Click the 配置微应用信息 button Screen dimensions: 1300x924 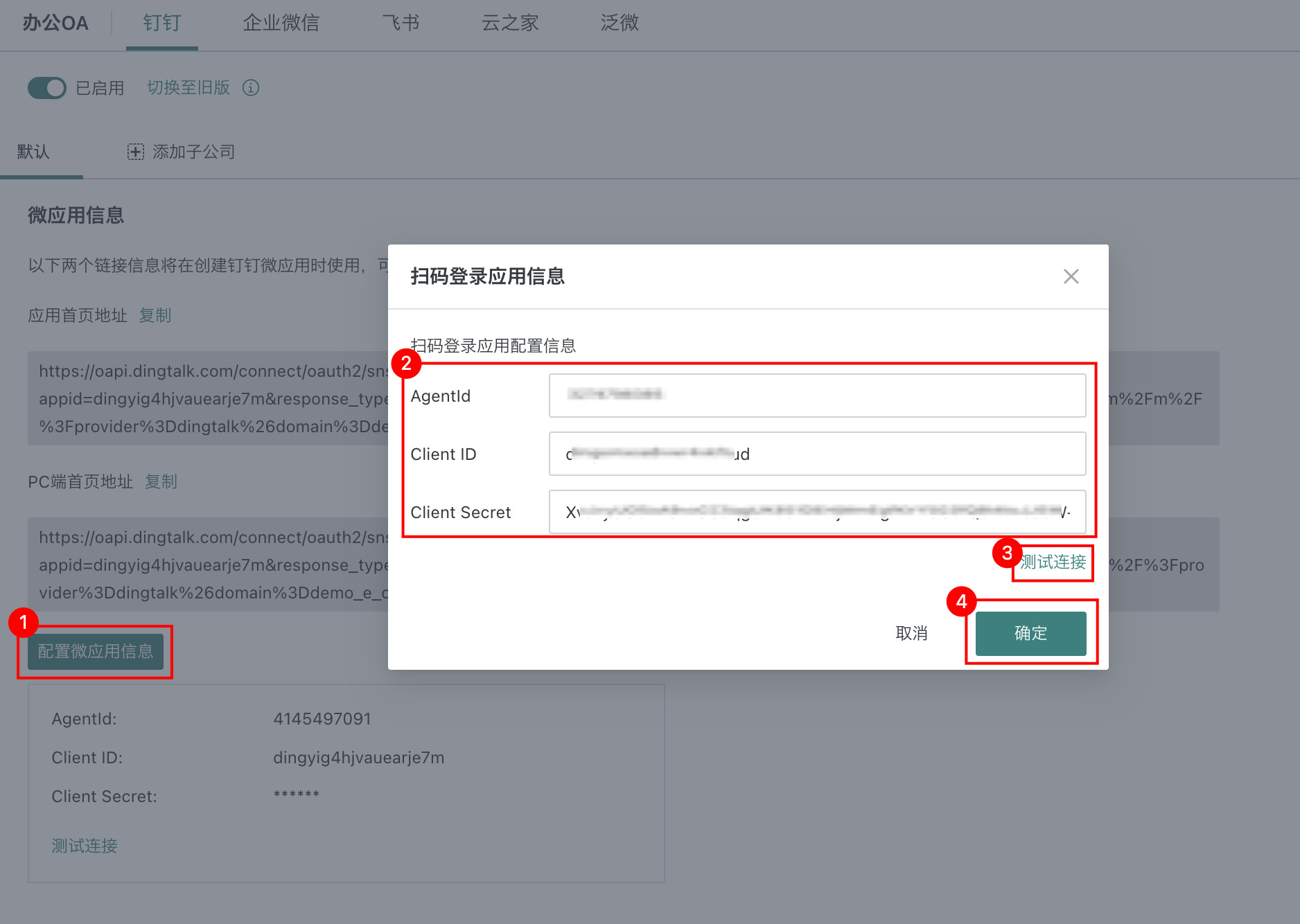pos(96,651)
